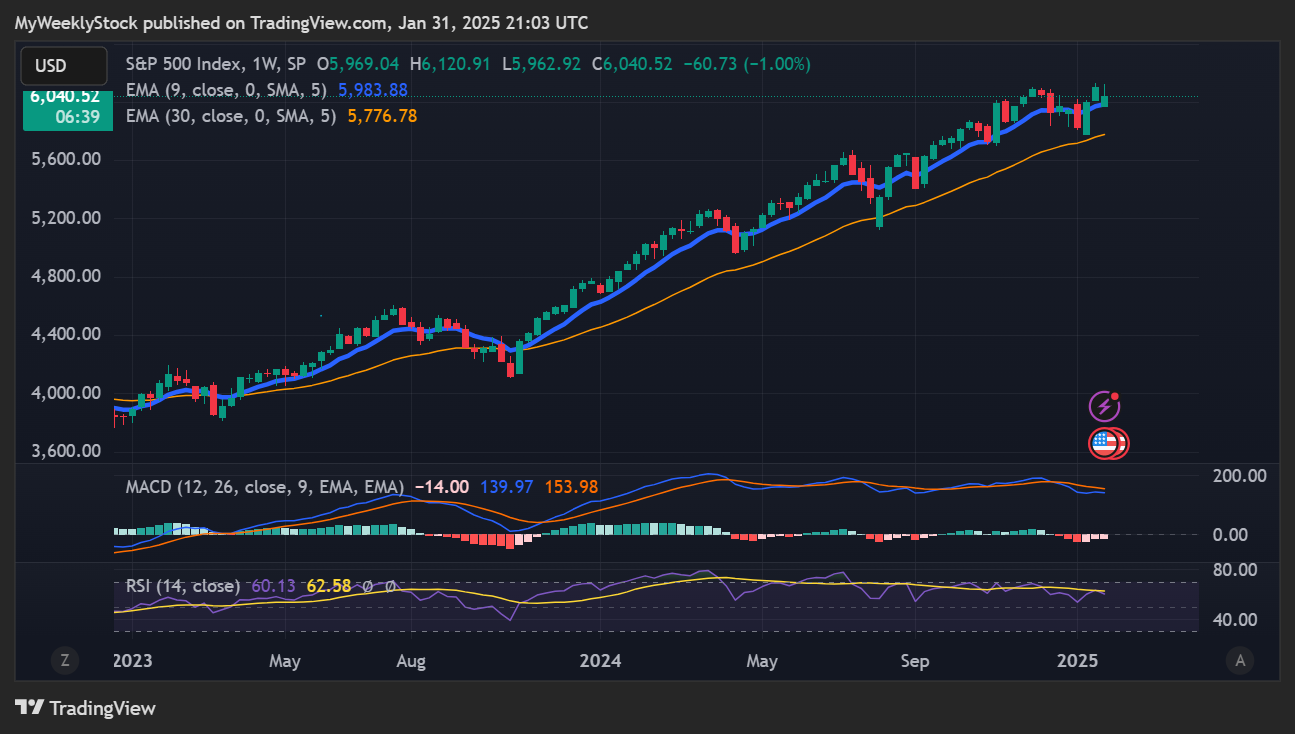Click the 5,600.00 price axis label

point(65,159)
